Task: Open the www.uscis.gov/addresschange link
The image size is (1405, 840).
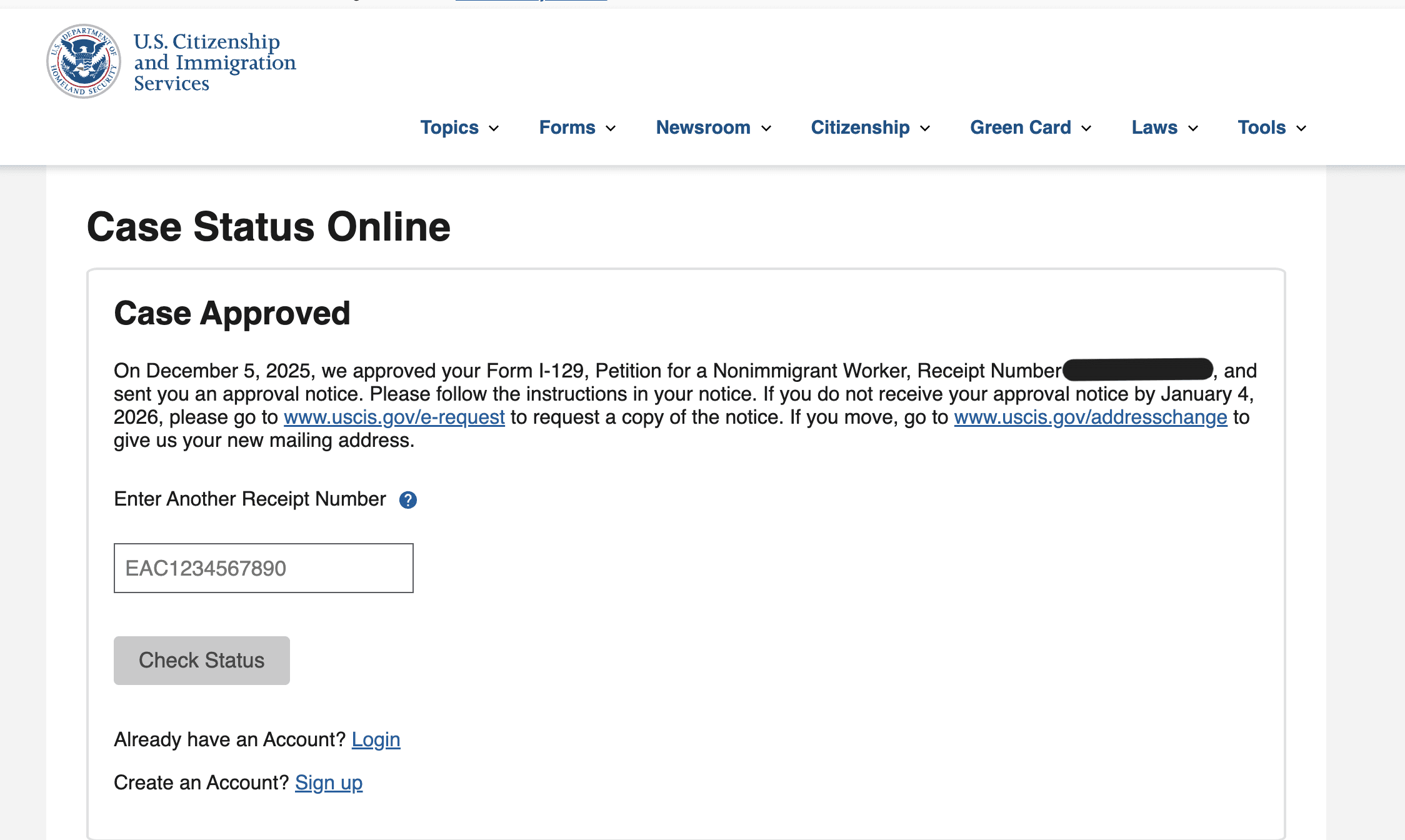Action: 1090,417
